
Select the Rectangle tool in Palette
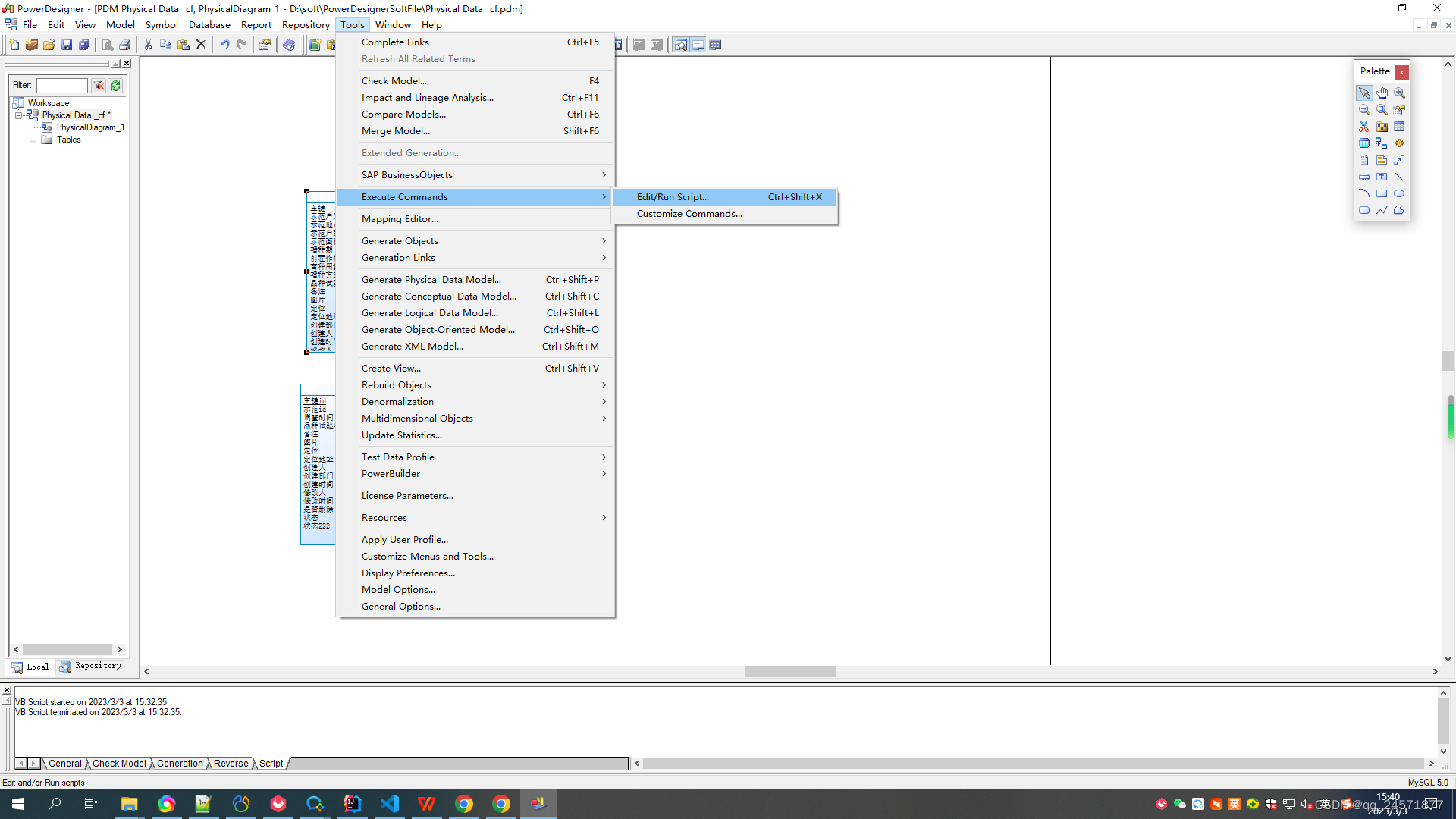tap(1382, 193)
